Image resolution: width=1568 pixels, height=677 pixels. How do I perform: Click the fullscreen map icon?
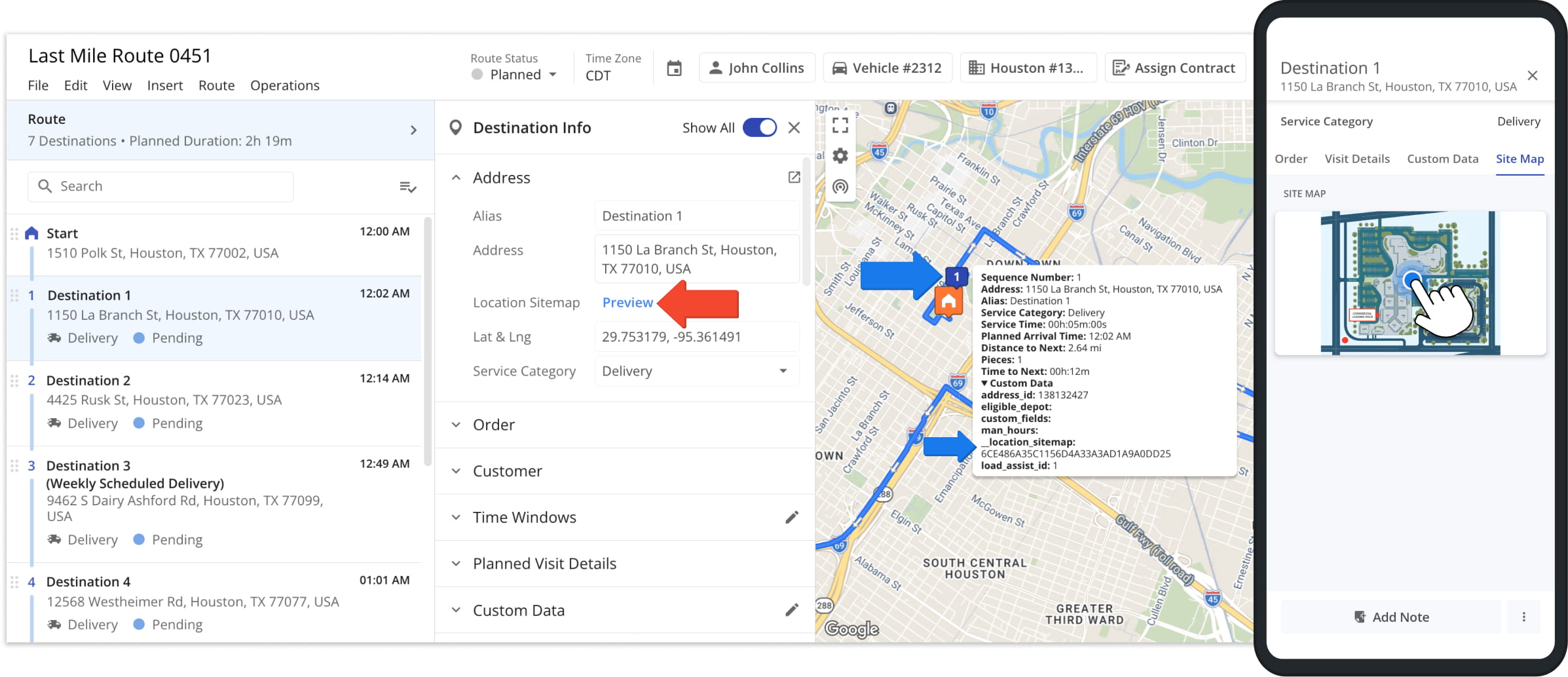click(840, 125)
